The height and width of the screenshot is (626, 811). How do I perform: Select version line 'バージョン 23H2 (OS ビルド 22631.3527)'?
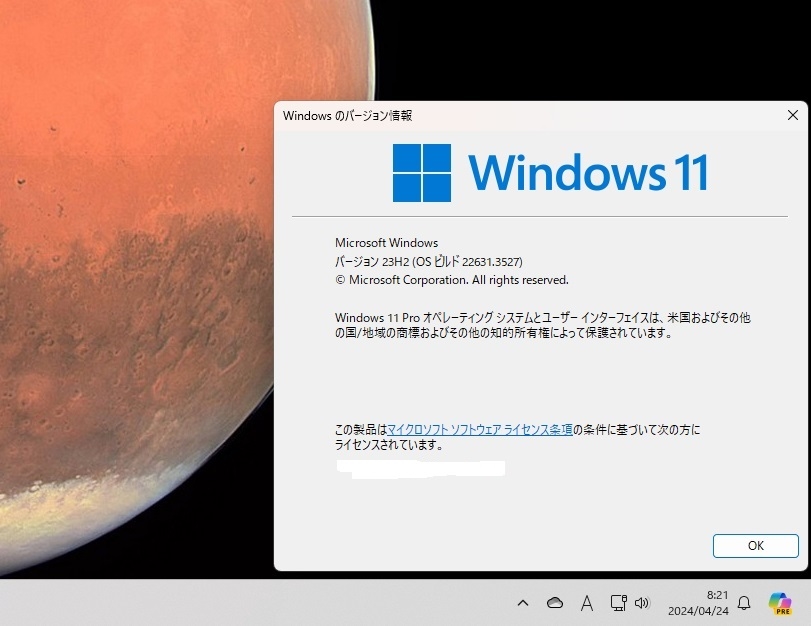click(x=428, y=261)
